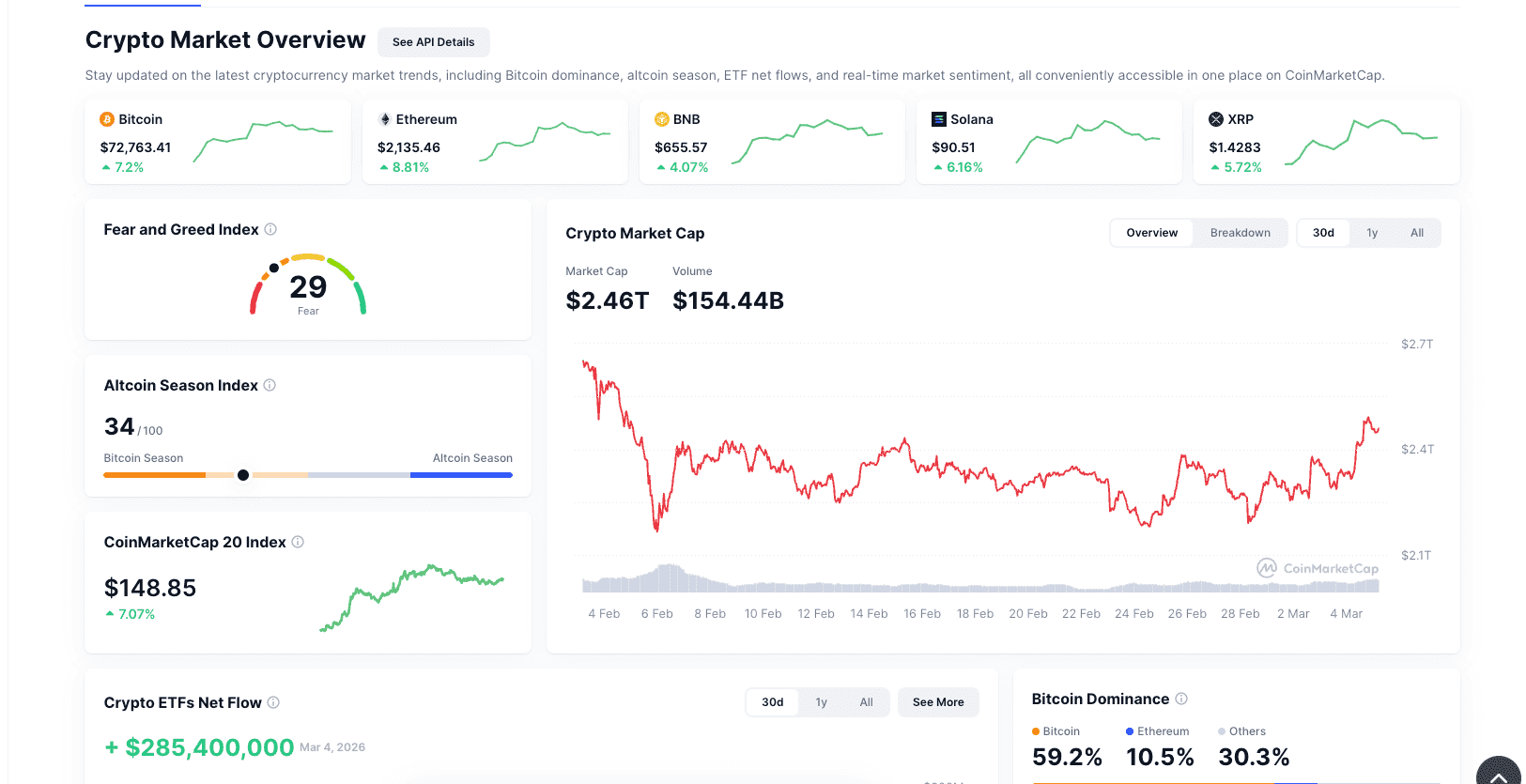
Task: Click Bitcoin Dominance info icon
Action: coord(1181,699)
